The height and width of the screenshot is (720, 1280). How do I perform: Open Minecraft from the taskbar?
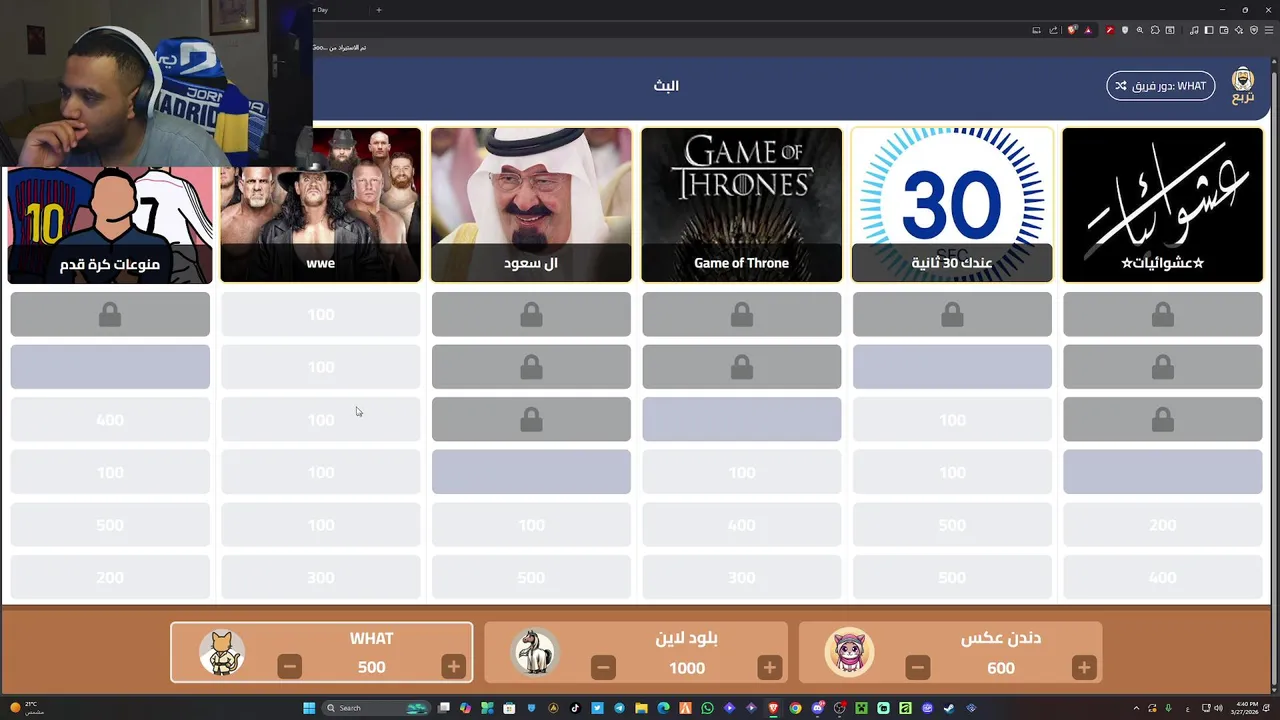pyautogui.click(x=861, y=708)
